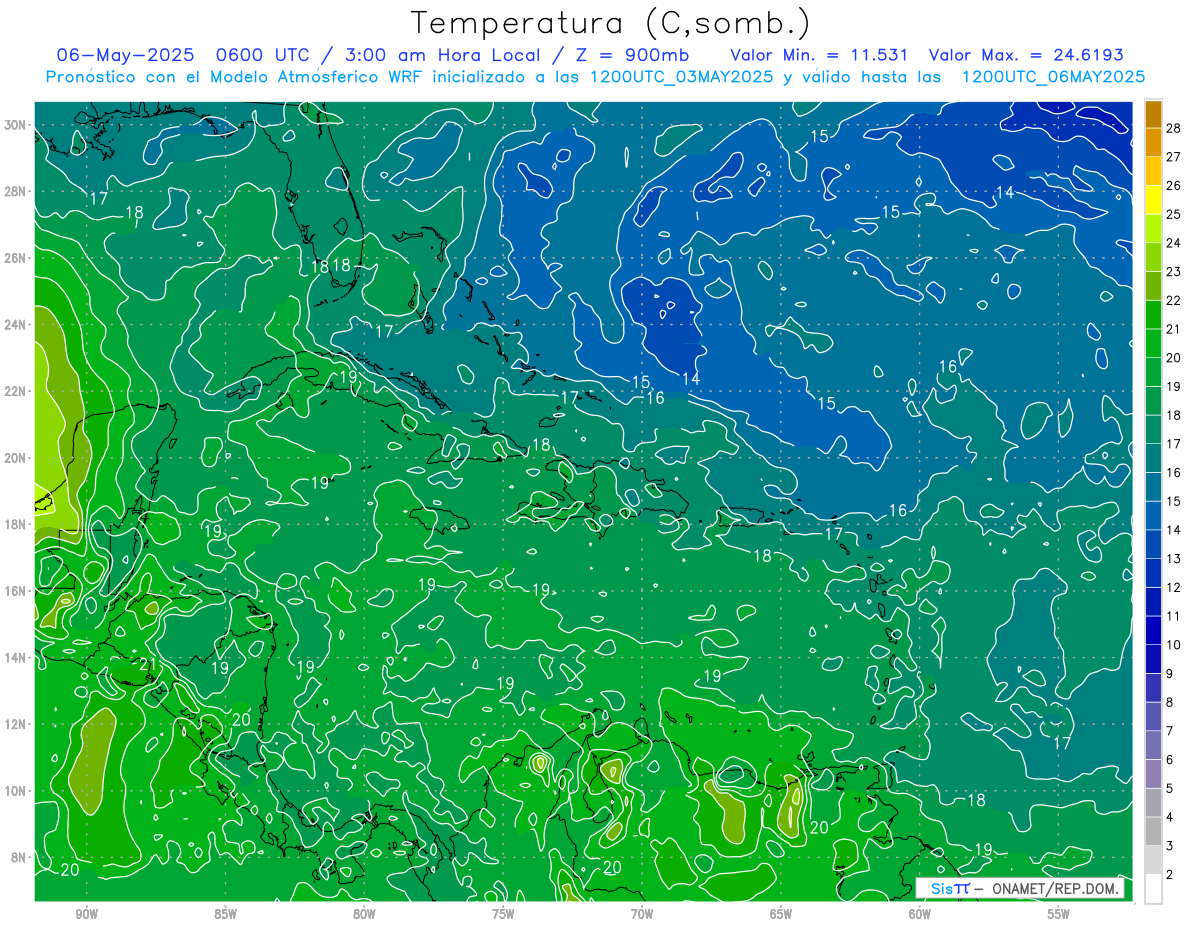The image size is (1200, 927).
Task: Click the legend value 9
Action: (x=1170, y=674)
